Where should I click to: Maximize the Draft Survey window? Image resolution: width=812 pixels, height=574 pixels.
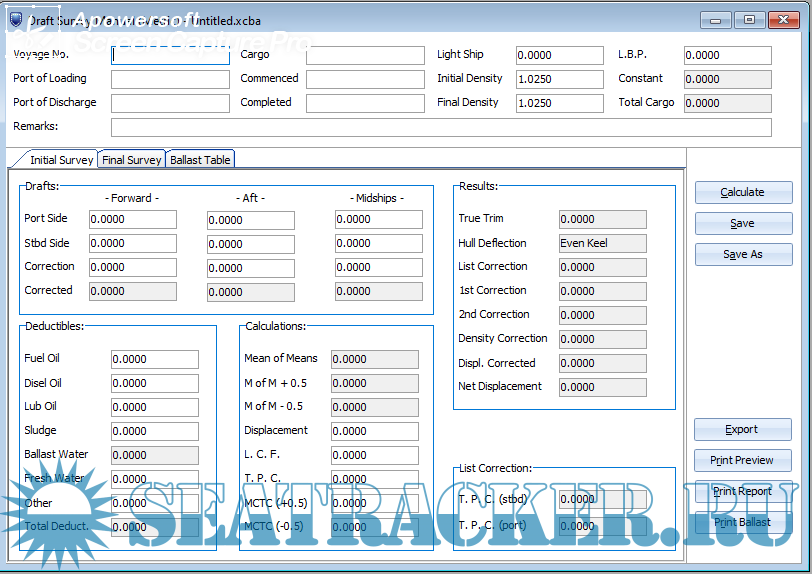750,20
